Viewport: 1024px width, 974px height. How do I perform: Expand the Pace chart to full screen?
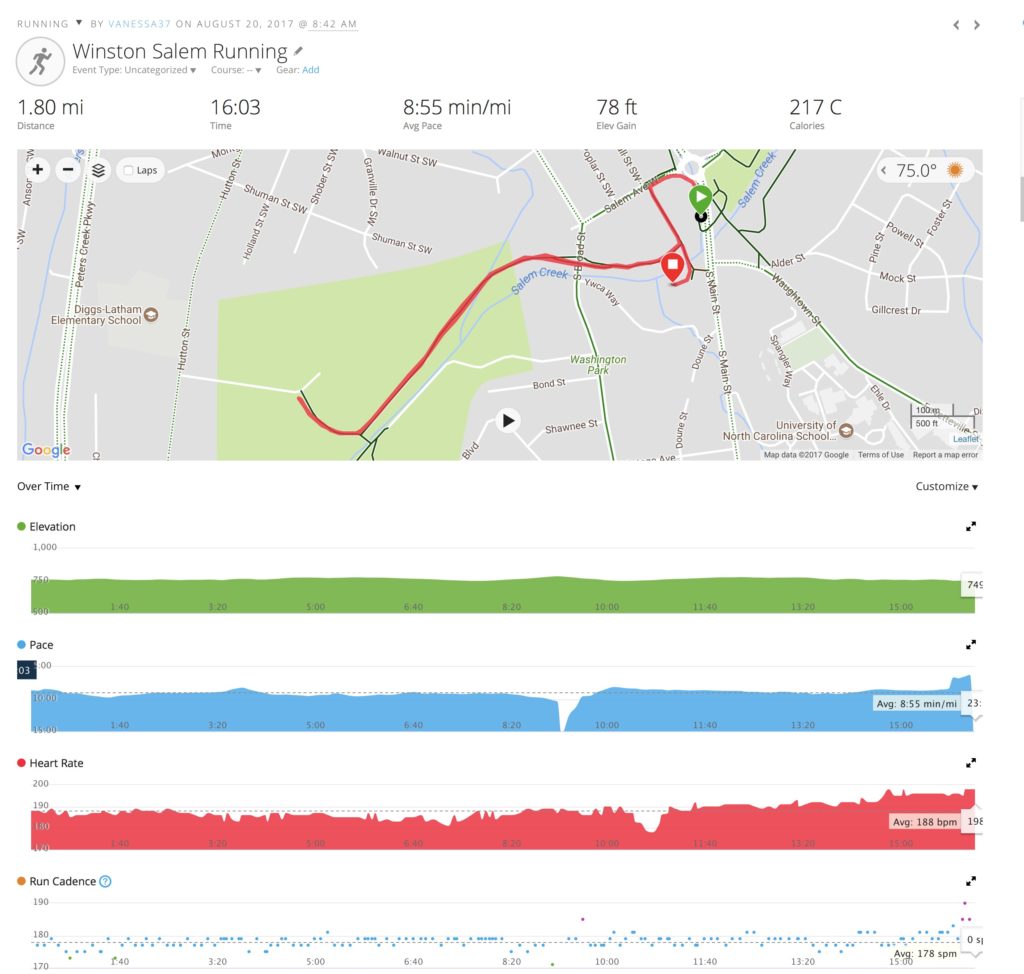click(x=970, y=645)
